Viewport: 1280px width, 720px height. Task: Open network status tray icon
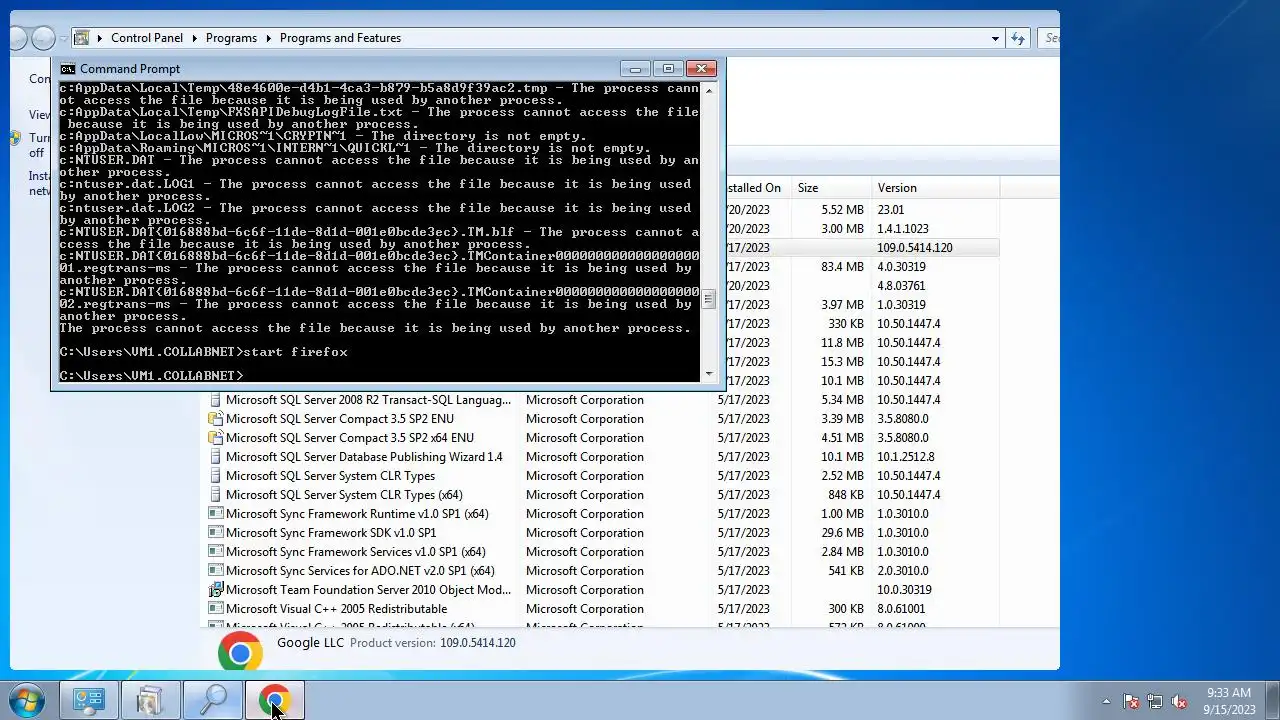(1155, 702)
